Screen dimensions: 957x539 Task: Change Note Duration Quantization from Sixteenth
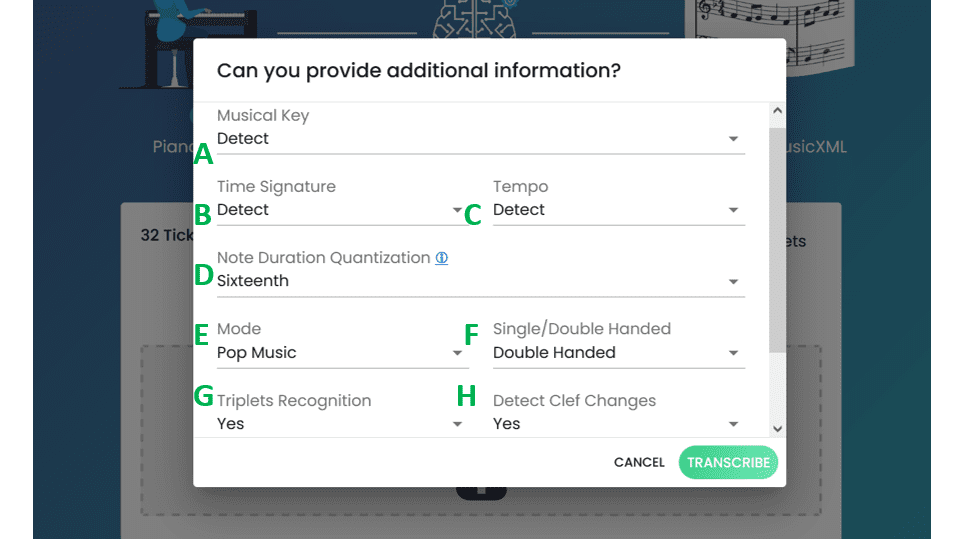click(x=480, y=281)
